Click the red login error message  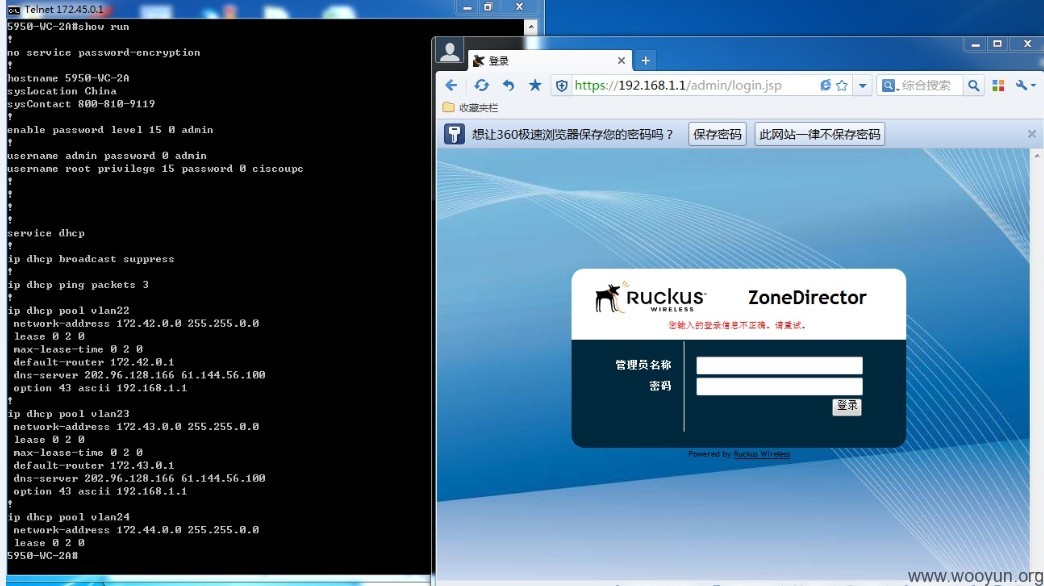[737, 326]
